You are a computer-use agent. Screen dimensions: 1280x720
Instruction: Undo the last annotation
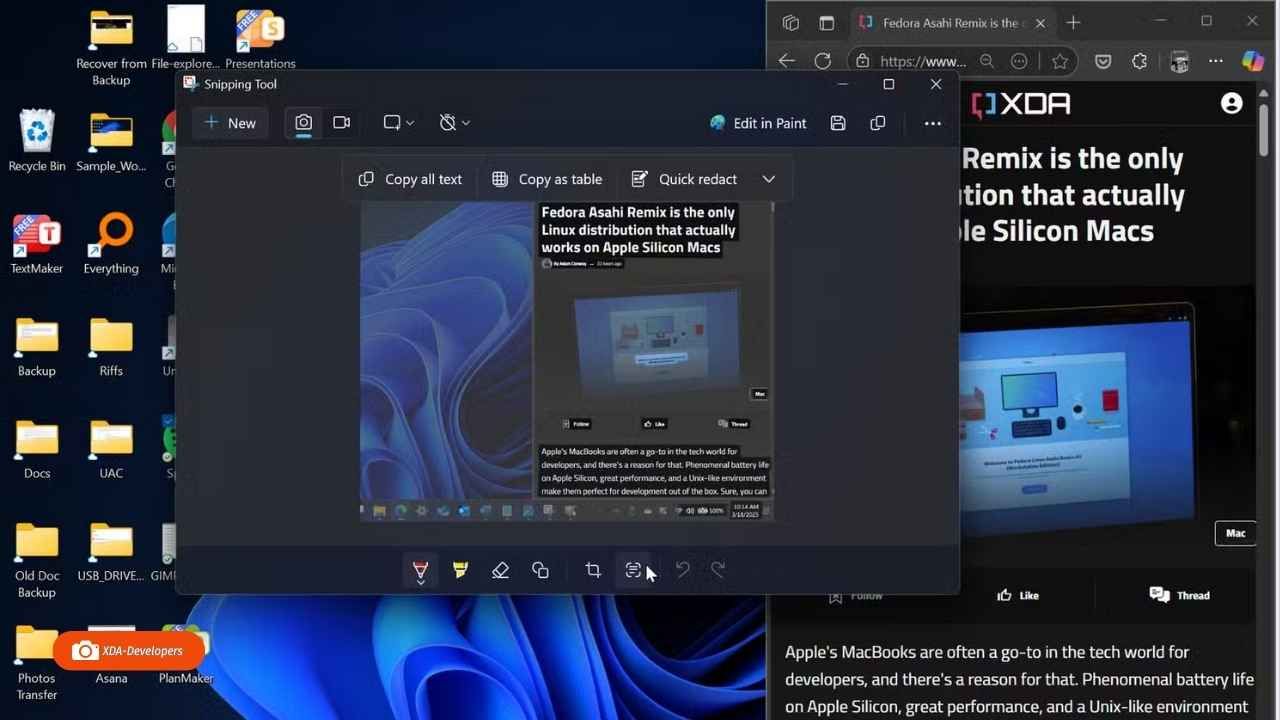pos(682,570)
